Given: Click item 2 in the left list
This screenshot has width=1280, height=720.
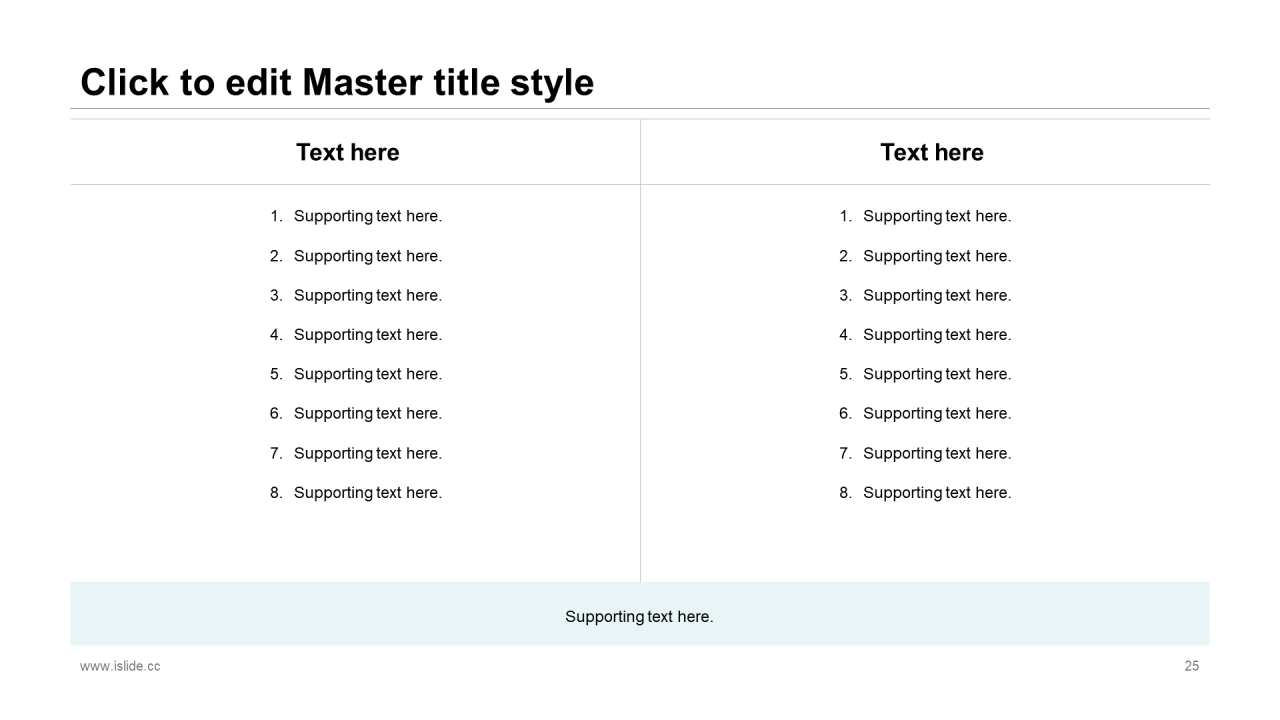Looking at the screenshot, I should click(367, 256).
